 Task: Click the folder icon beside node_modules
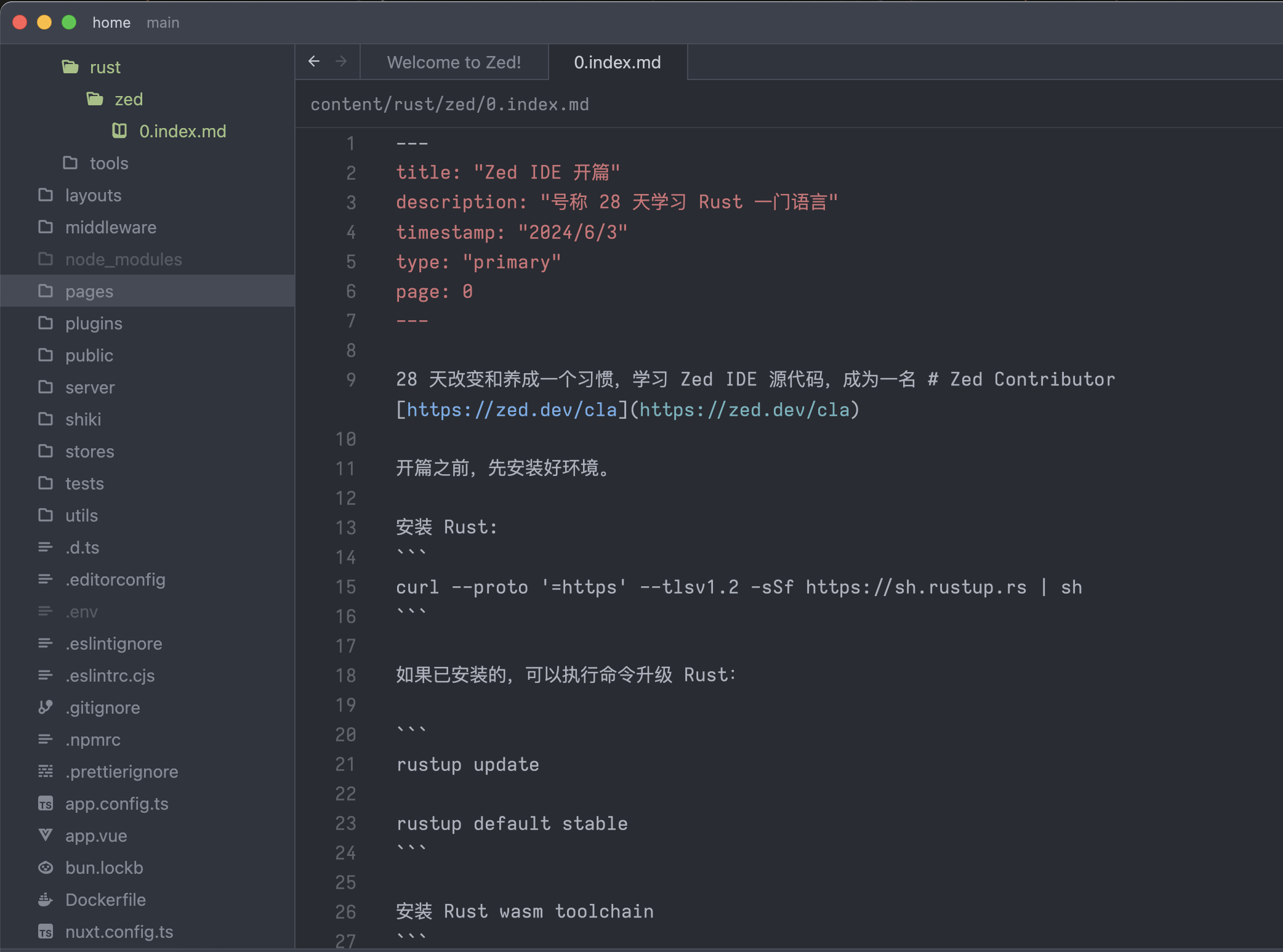tap(46, 259)
